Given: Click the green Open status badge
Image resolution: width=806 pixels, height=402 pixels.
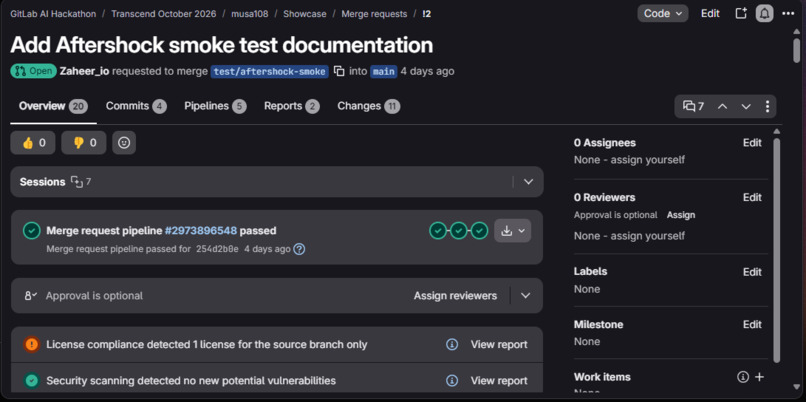Looking at the screenshot, I should point(33,71).
